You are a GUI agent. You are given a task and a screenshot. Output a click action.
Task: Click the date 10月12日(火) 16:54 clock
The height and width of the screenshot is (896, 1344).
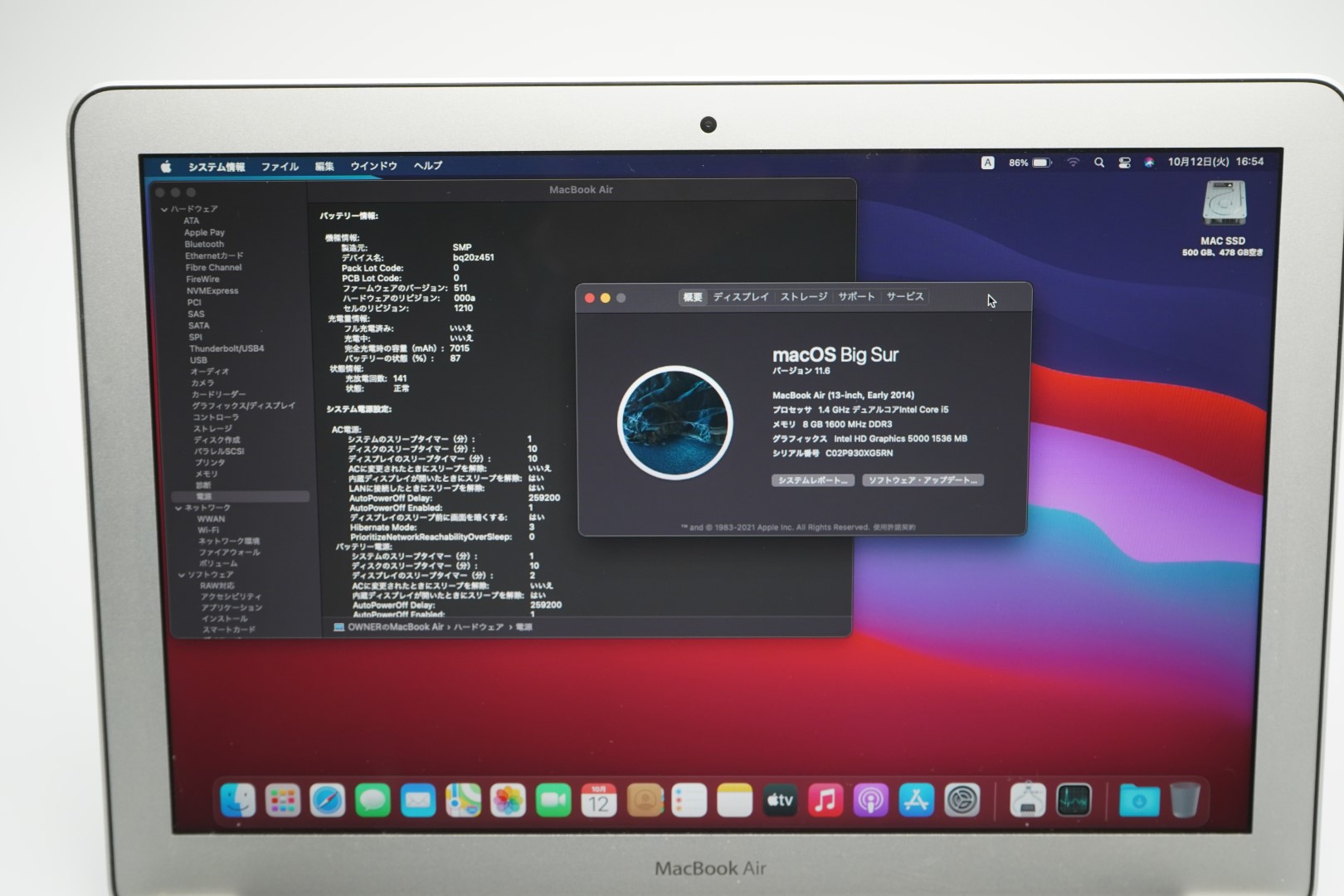point(1215,162)
